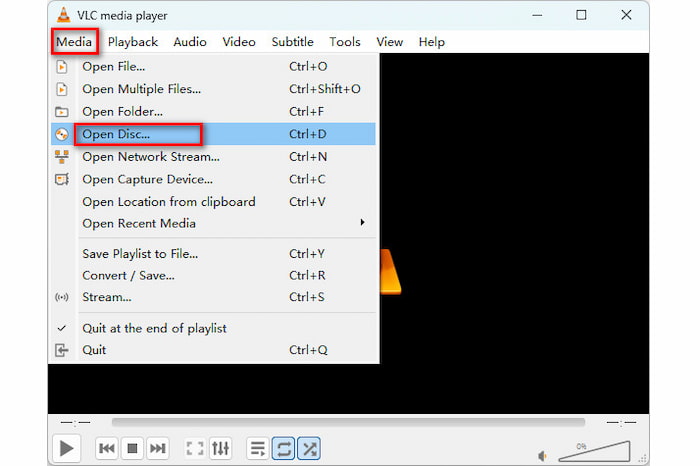The image size is (700, 466).
Task: Mute audio via speaker icon
Action: pos(543,456)
